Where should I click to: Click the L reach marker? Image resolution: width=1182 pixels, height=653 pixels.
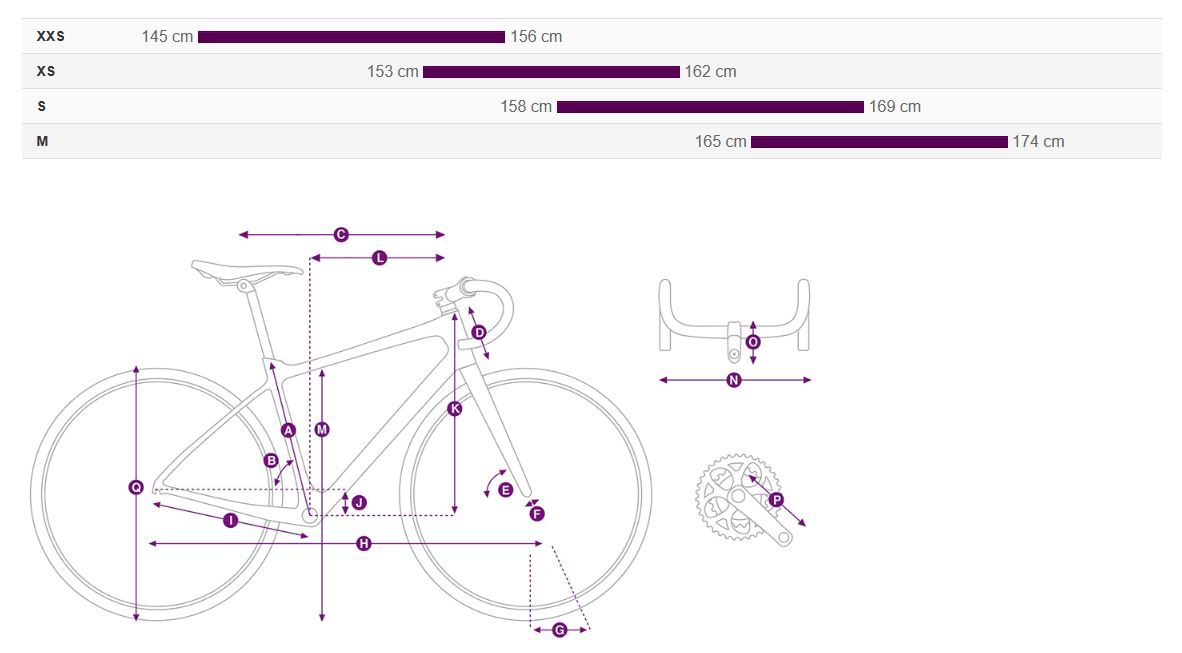pyautogui.click(x=379, y=258)
